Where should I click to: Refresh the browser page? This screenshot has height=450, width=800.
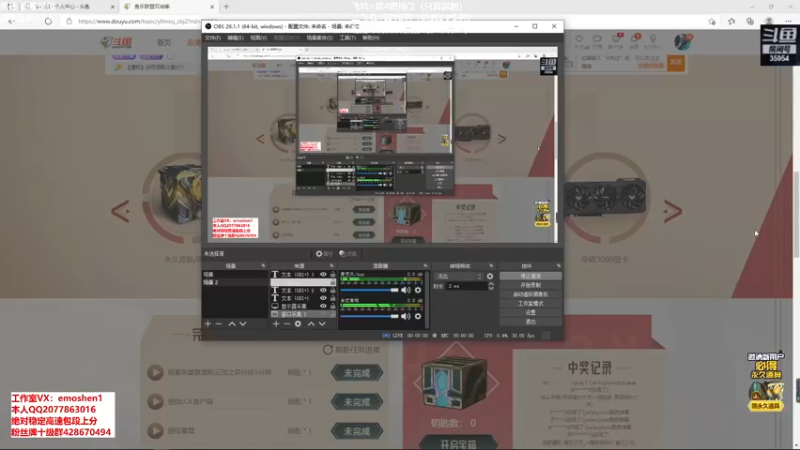click(x=48, y=21)
